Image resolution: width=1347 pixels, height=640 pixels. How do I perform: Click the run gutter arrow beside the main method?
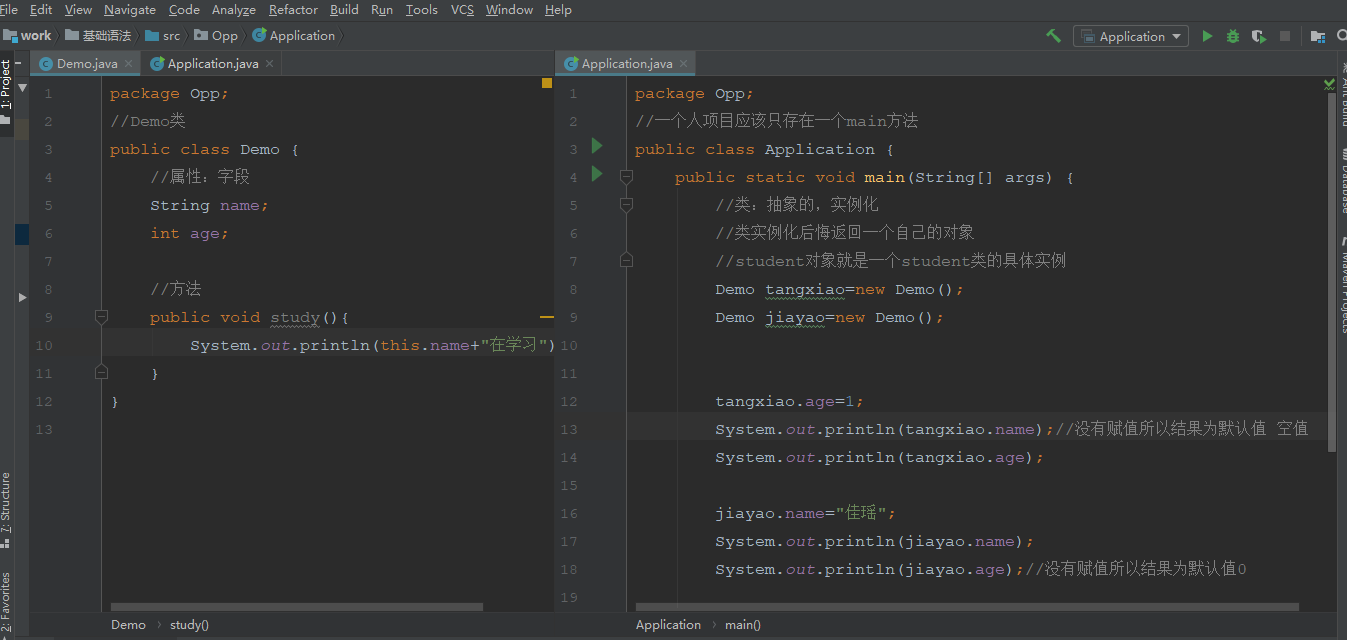coord(597,174)
